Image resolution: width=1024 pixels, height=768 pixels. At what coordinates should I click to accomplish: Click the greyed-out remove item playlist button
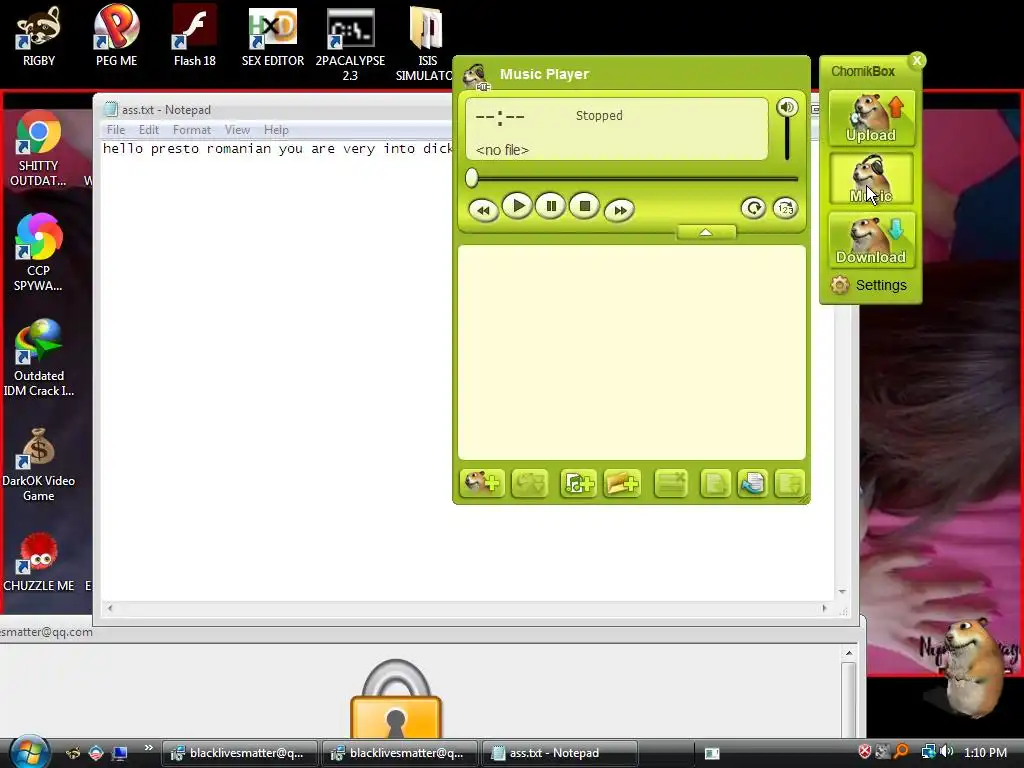point(671,484)
